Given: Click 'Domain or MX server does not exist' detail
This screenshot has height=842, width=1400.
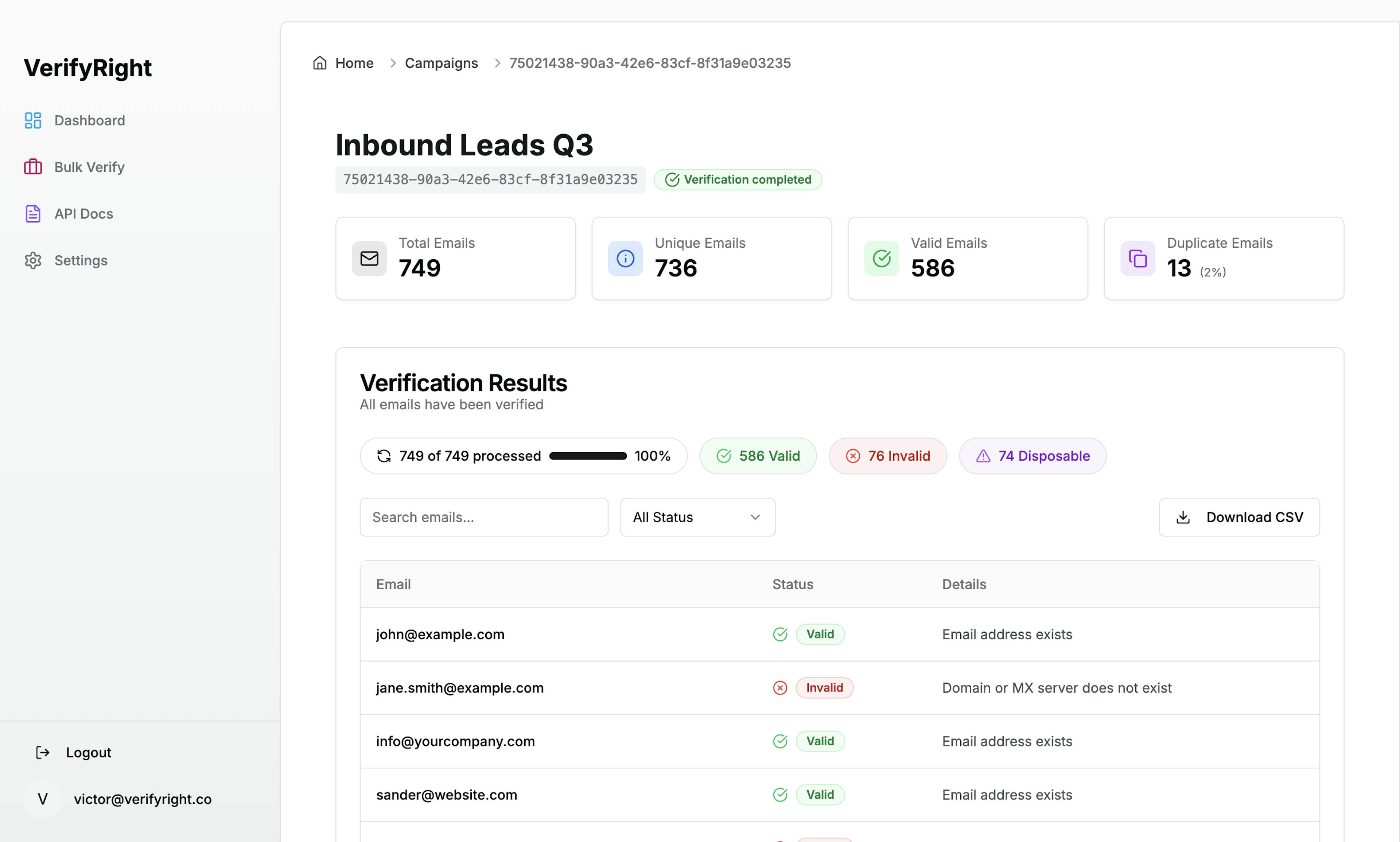Looking at the screenshot, I should pos(1057,688).
